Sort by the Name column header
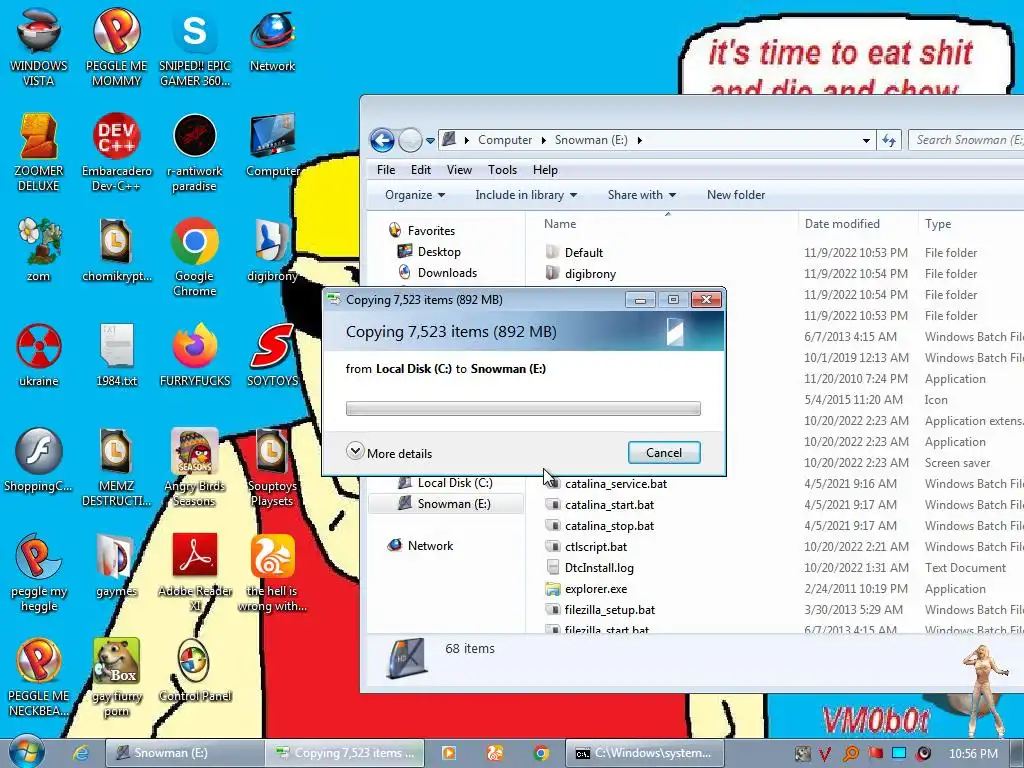This screenshot has height=768, width=1024. [662, 223]
